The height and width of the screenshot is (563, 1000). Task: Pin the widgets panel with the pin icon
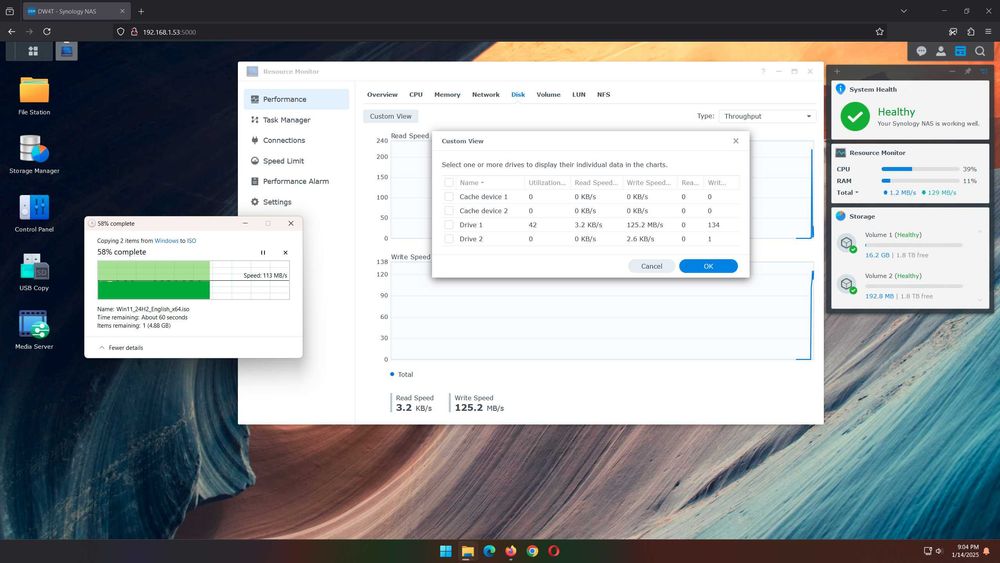coord(967,71)
